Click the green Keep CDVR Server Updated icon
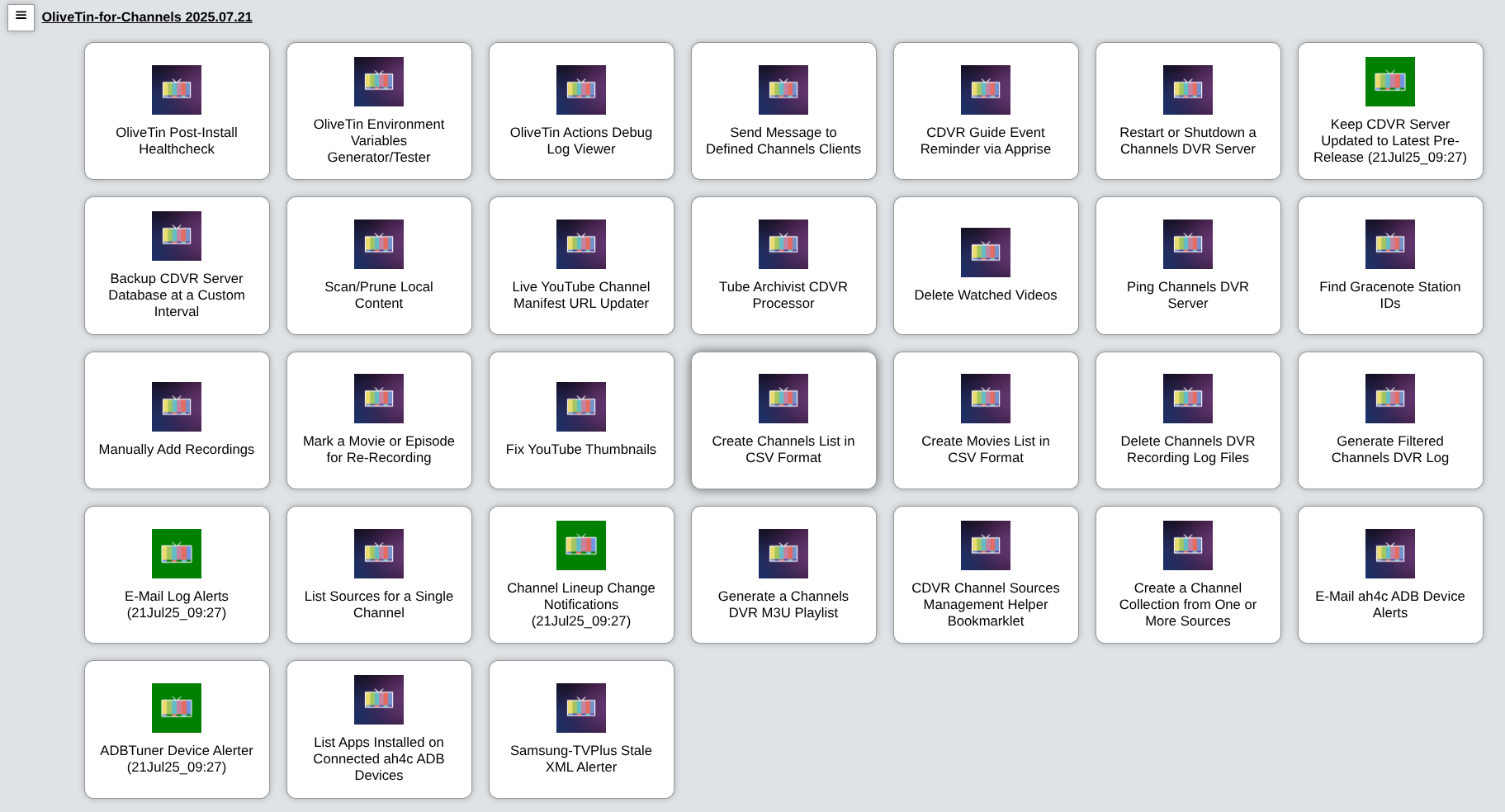This screenshot has height=812, width=1505. pyautogui.click(x=1389, y=82)
